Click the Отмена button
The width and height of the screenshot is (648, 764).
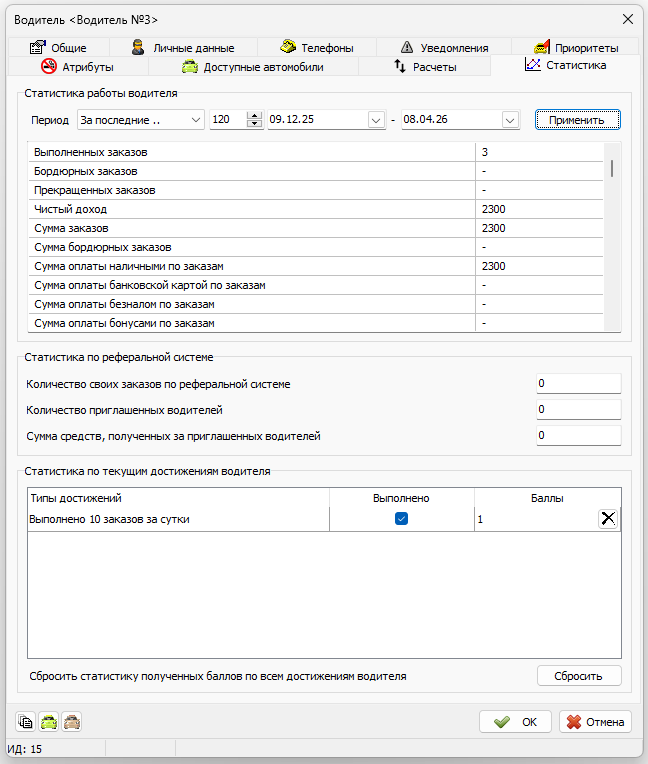(x=595, y=722)
